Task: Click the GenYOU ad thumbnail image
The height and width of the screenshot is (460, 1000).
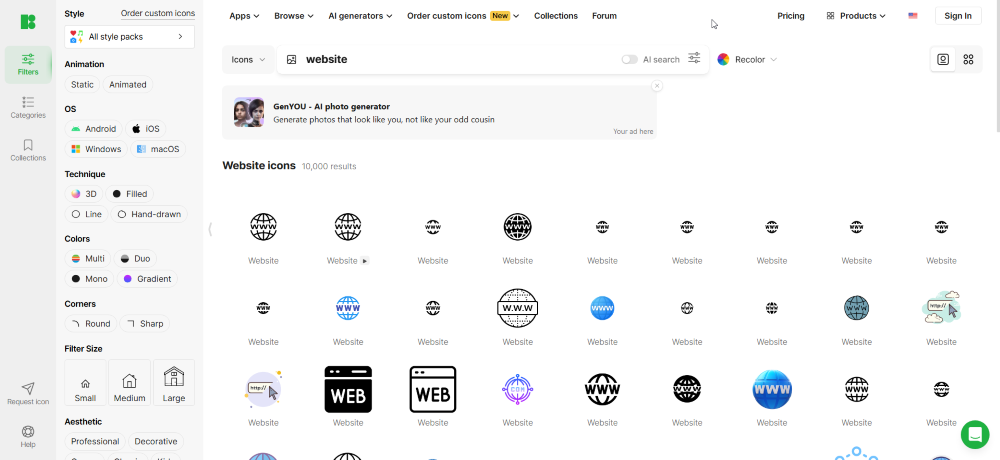Action: click(249, 112)
